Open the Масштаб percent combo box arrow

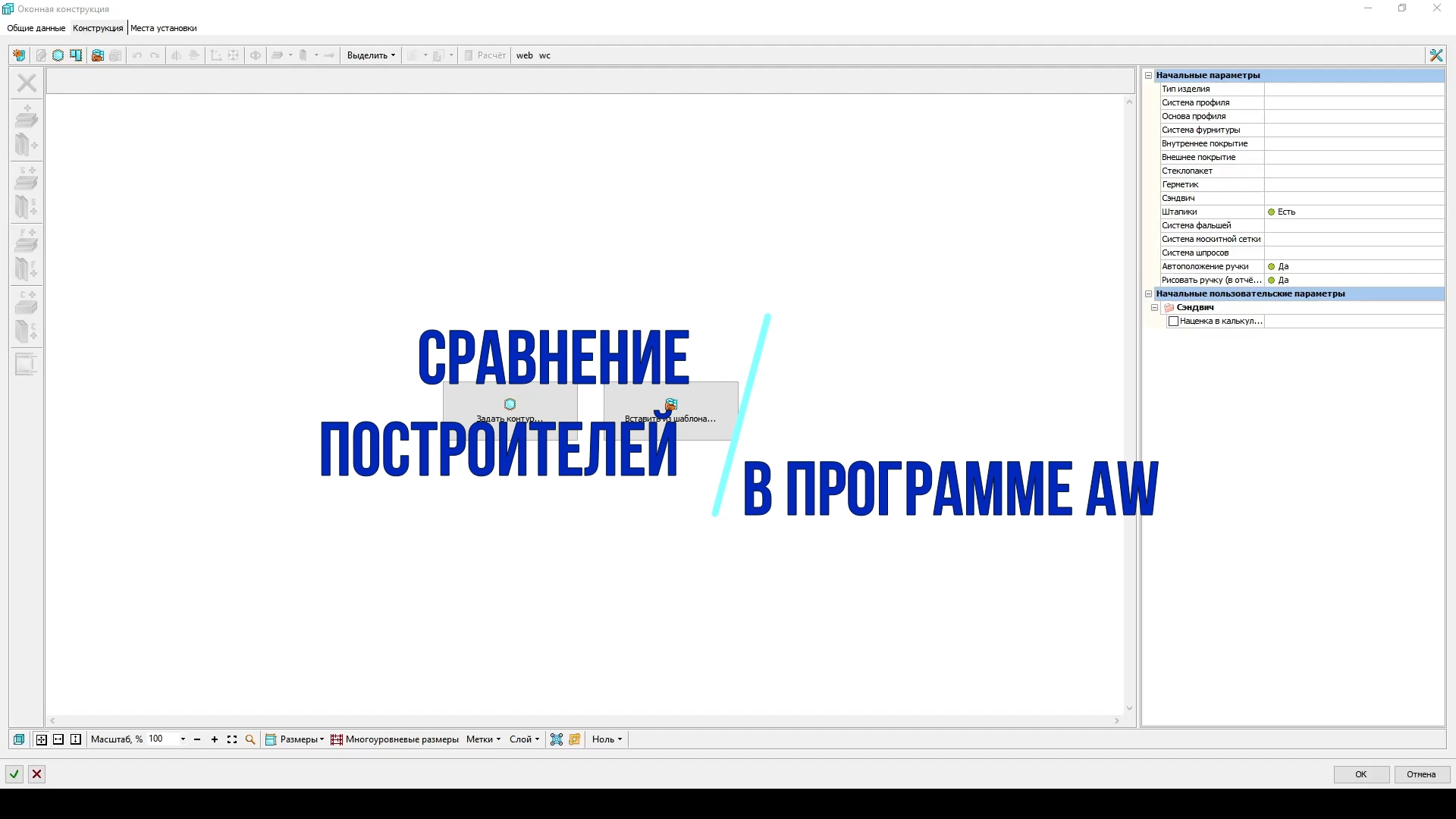click(183, 739)
